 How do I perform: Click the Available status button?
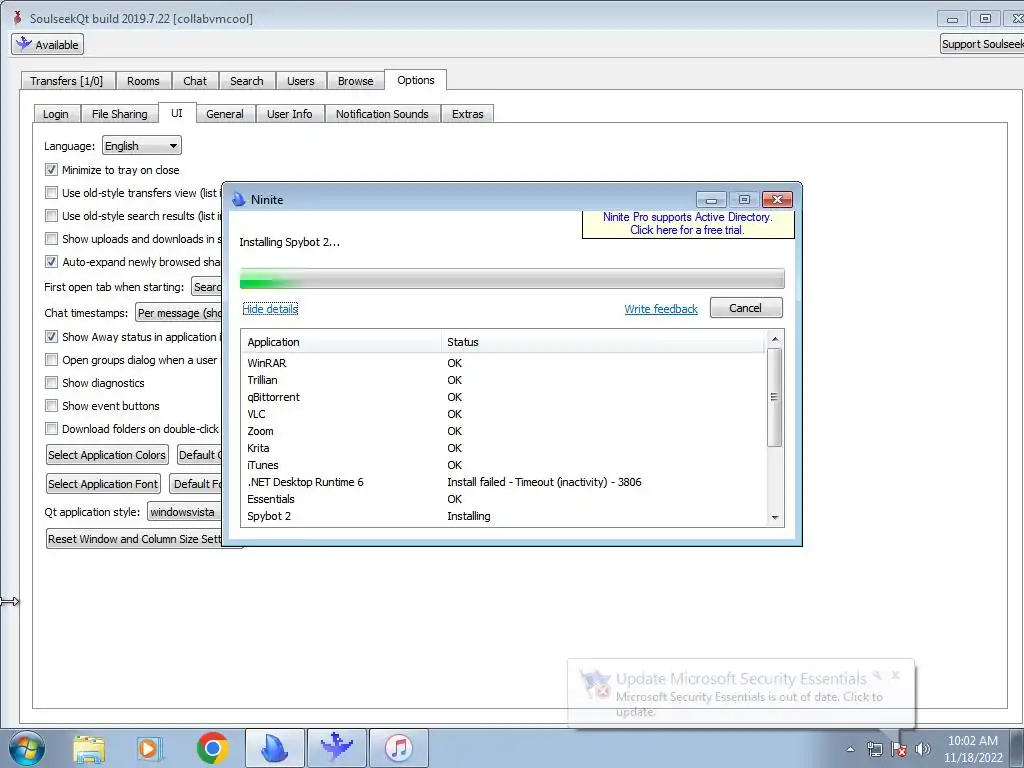pos(47,44)
